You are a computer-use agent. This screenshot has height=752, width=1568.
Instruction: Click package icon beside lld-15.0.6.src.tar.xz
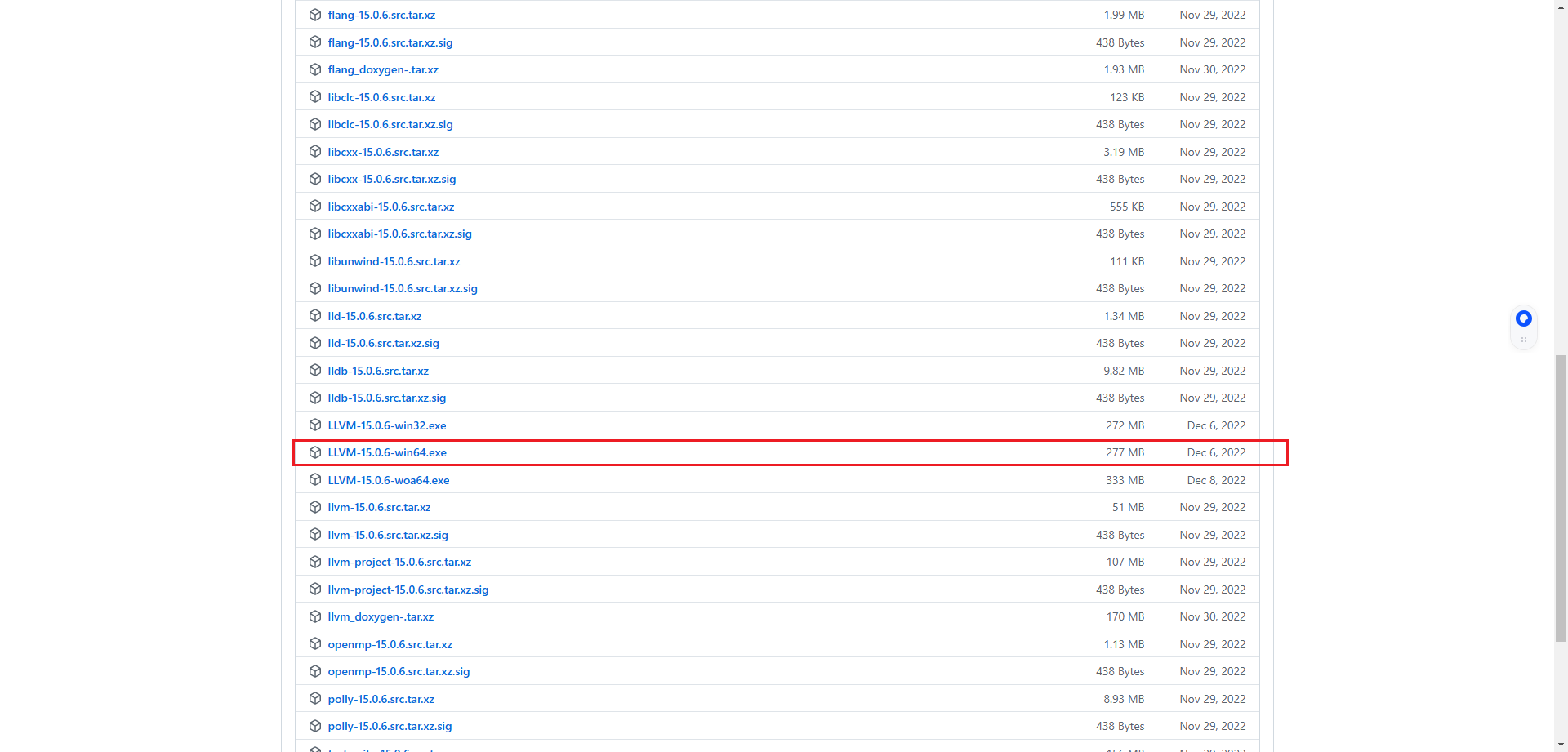coord(315,316)
